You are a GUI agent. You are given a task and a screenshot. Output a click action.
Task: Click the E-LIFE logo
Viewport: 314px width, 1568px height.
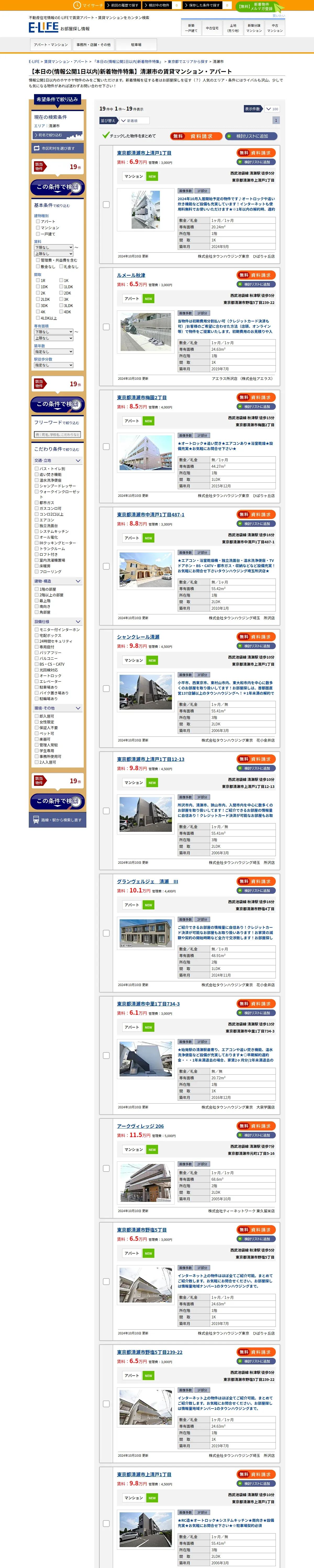(x=43, y=27)
